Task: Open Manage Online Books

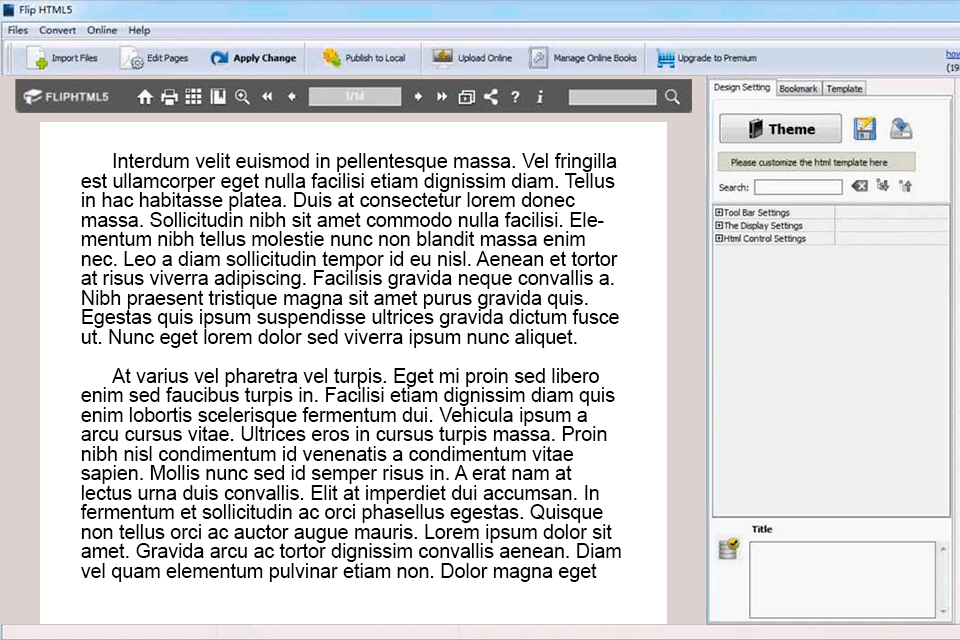Action: (x=583, y=58)
